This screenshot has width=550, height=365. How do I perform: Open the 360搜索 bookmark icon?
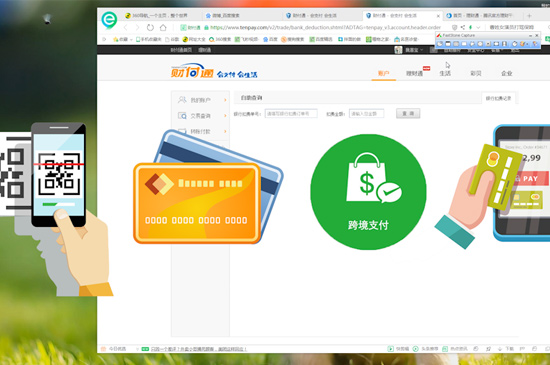point(211,39)
